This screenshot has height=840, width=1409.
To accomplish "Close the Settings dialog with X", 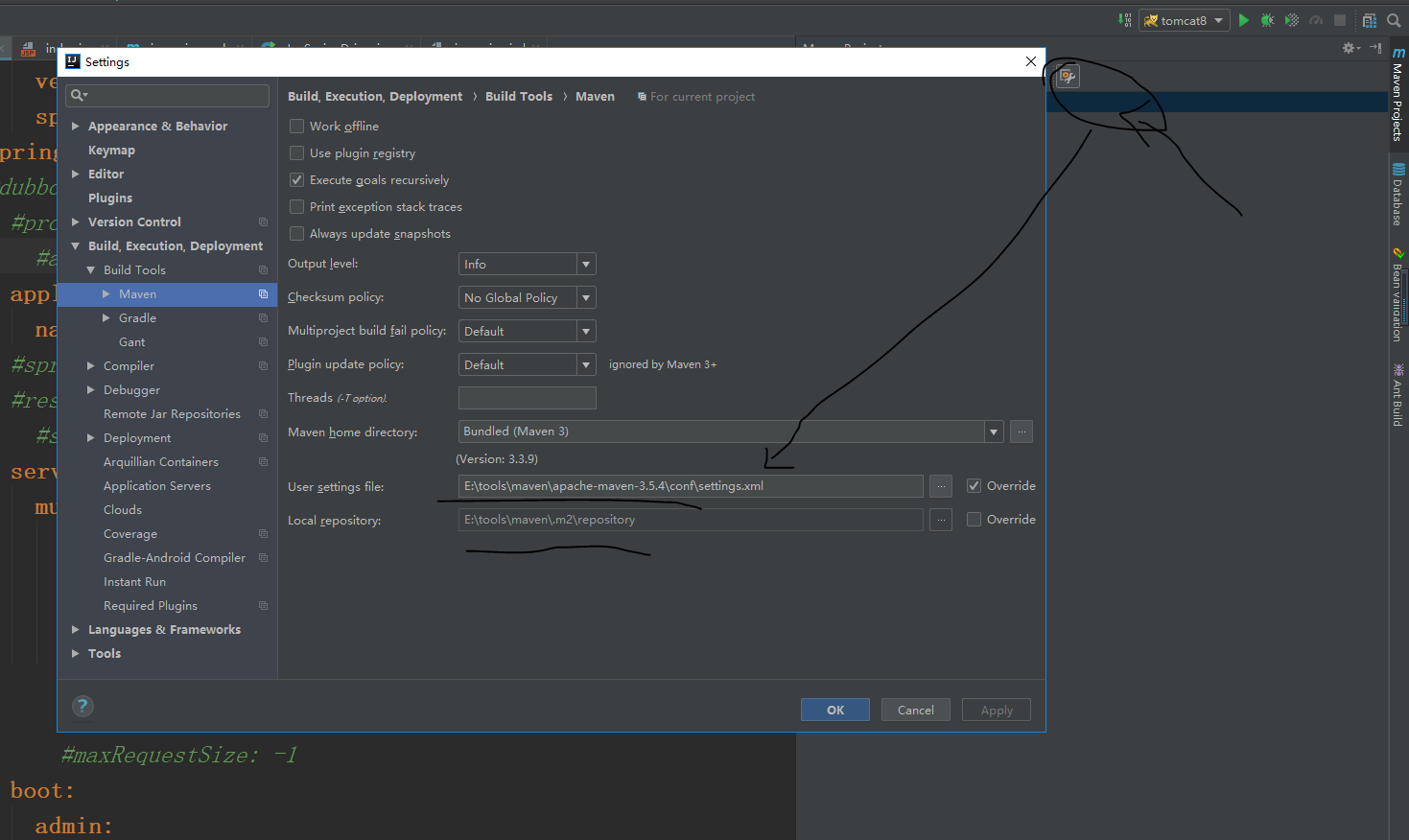I will [x=1031, y=61].
